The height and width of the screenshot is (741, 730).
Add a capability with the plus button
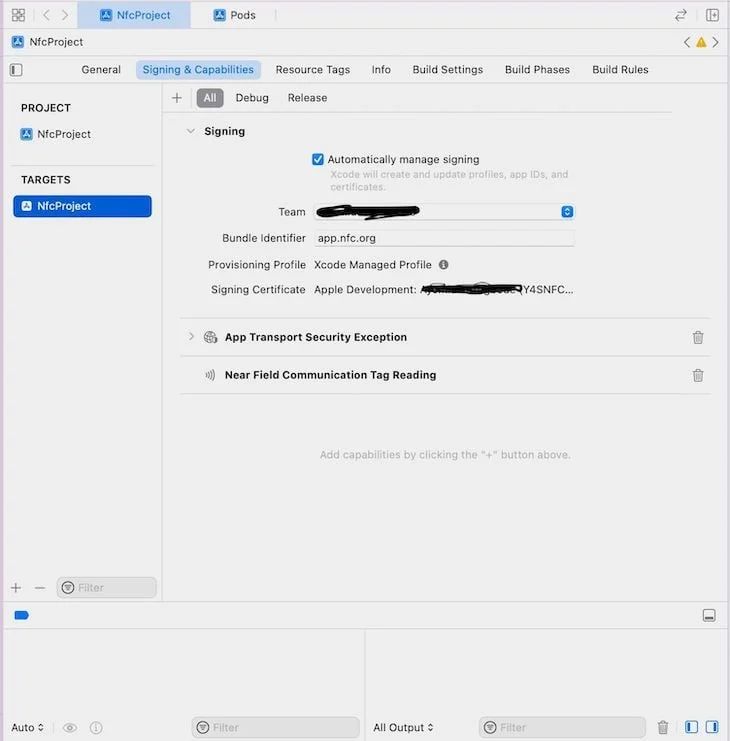(x=177, y=98)
